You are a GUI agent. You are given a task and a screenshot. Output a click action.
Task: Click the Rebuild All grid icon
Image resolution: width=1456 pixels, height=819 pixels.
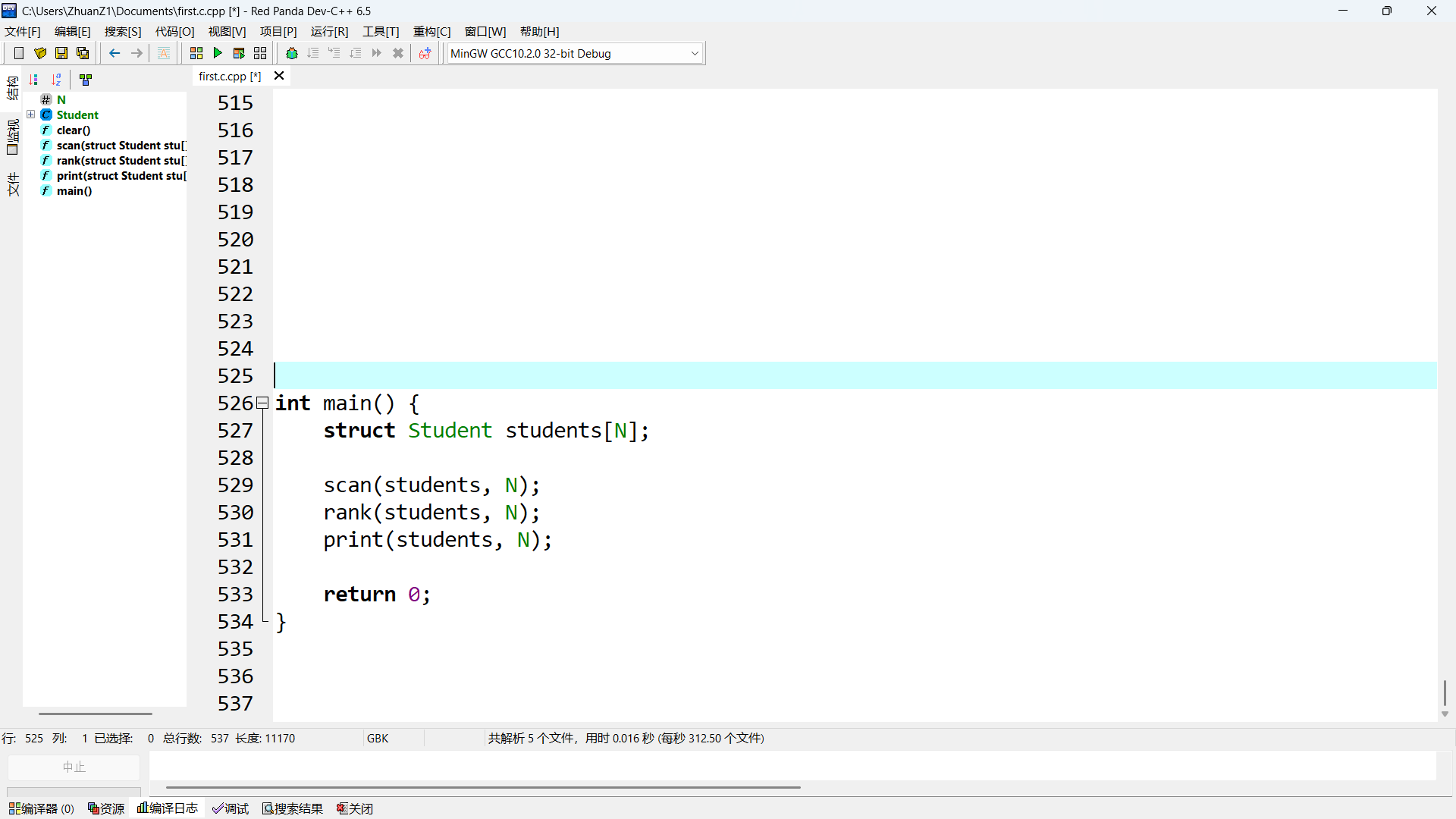point(260,53)
